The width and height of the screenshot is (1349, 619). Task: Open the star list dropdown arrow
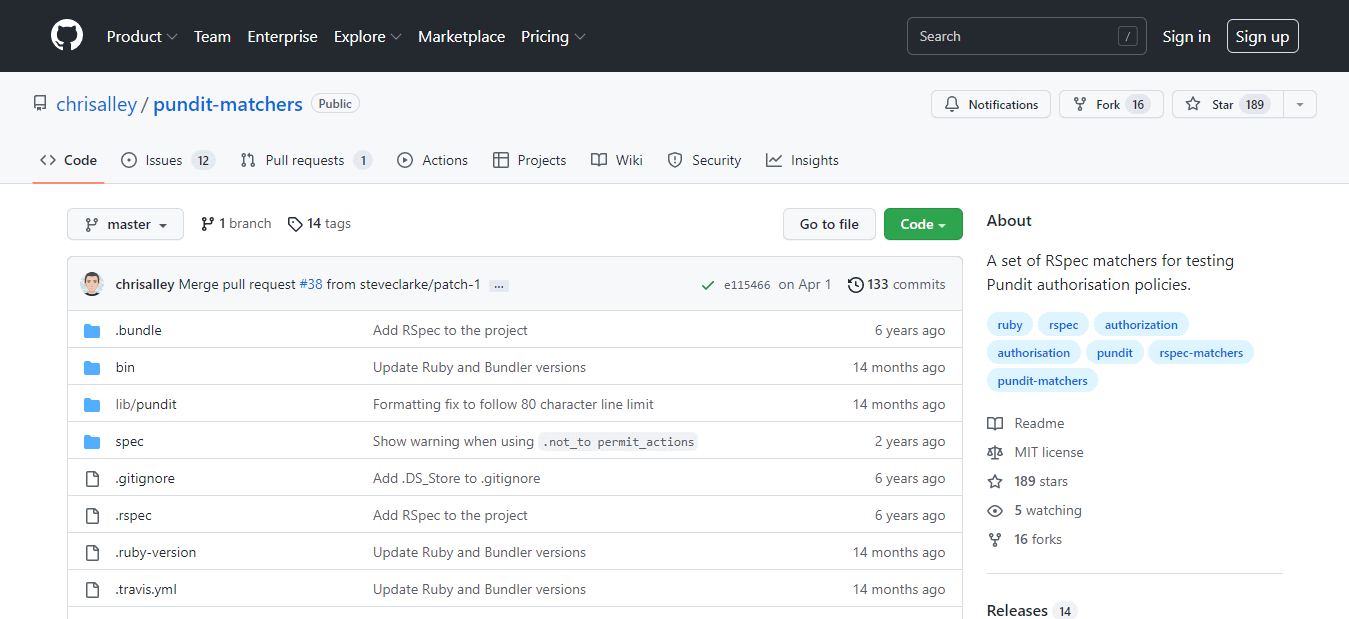click(x=1299, y=104)
